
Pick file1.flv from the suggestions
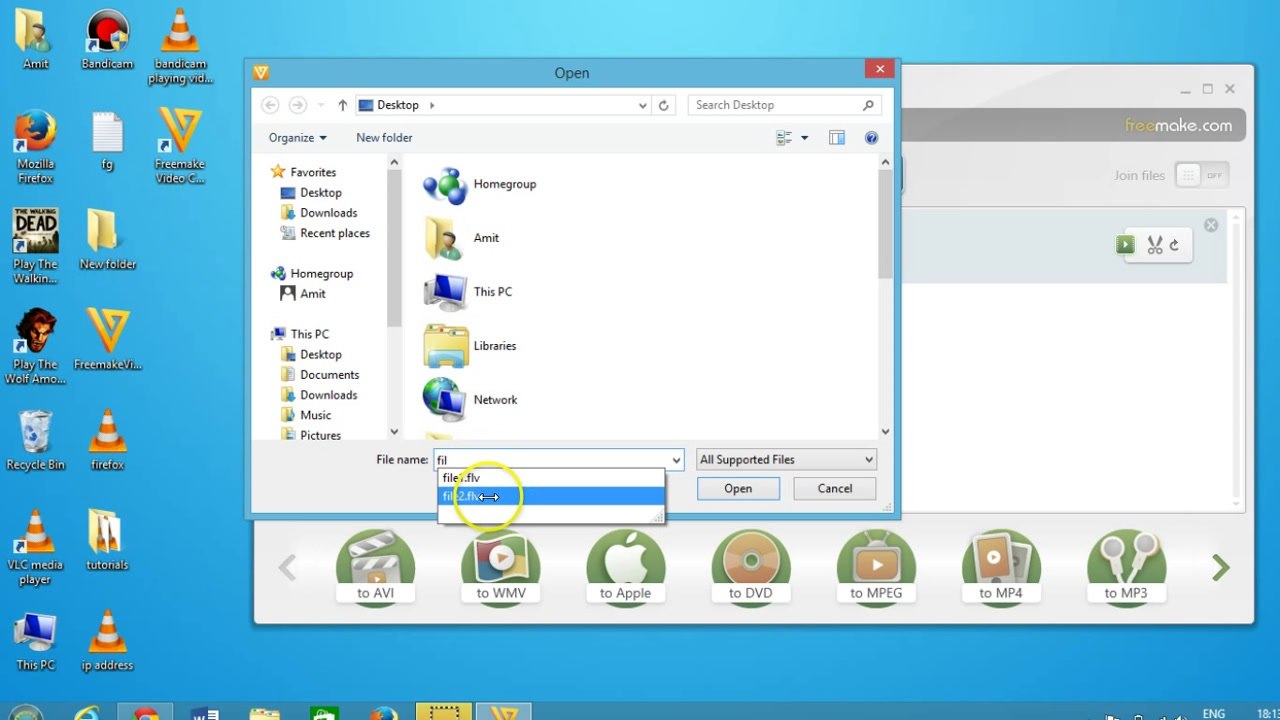[551, 478]
